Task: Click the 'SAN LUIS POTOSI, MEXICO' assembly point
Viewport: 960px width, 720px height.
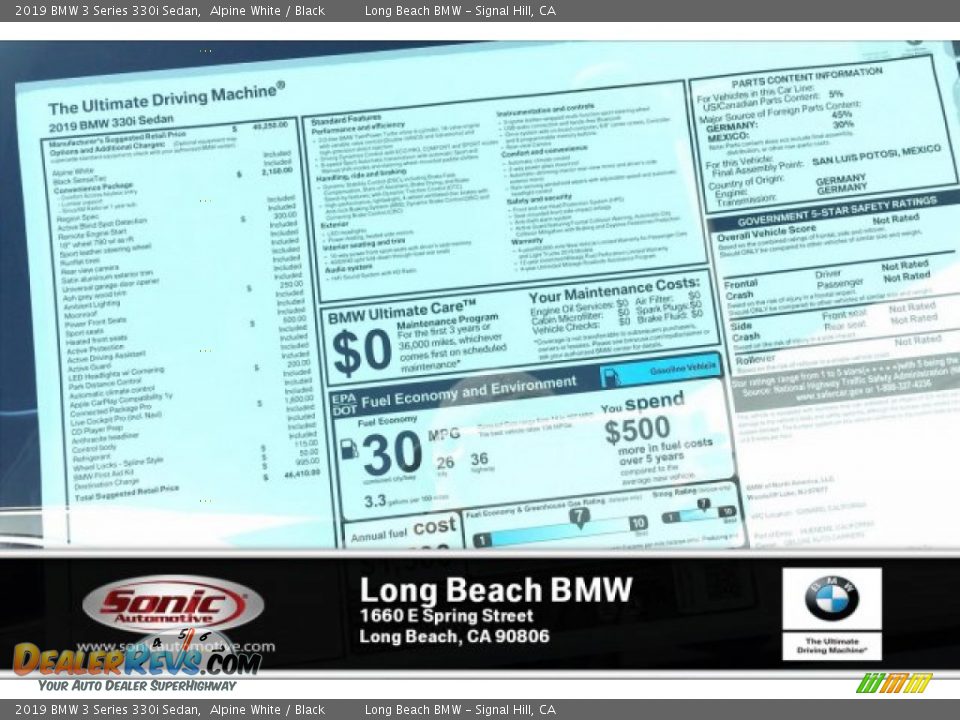Action: (877, 156)
